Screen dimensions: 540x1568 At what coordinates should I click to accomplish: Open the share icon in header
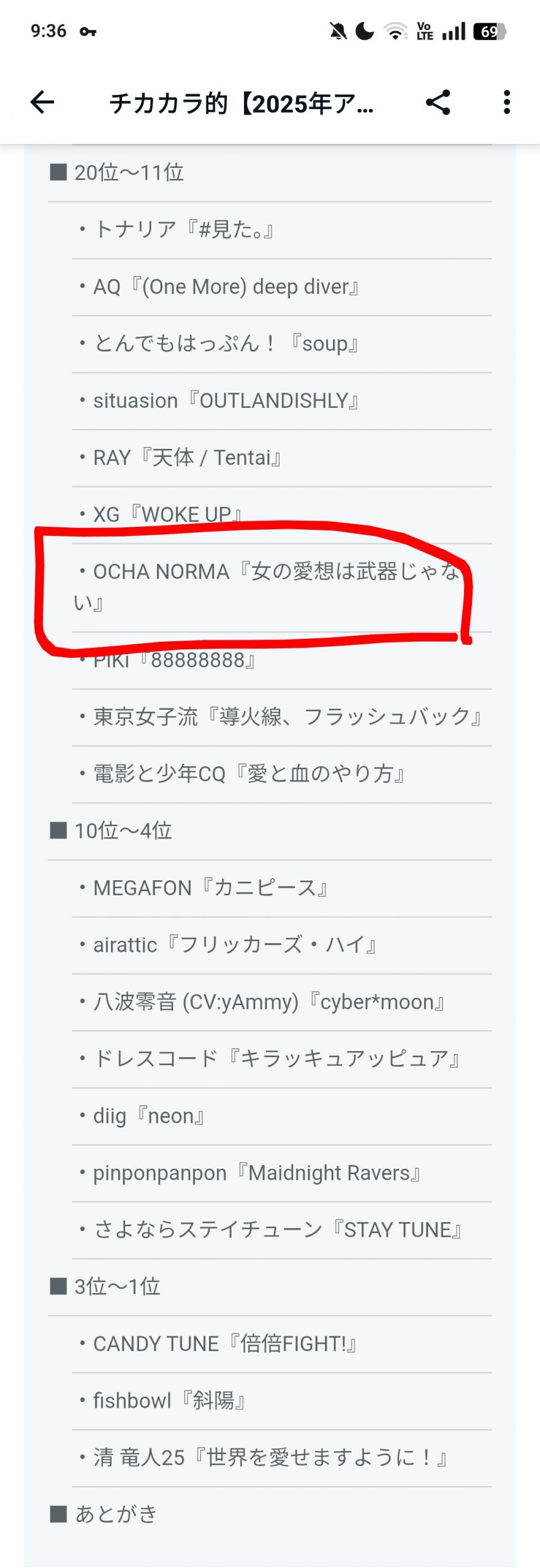[438, 102]
